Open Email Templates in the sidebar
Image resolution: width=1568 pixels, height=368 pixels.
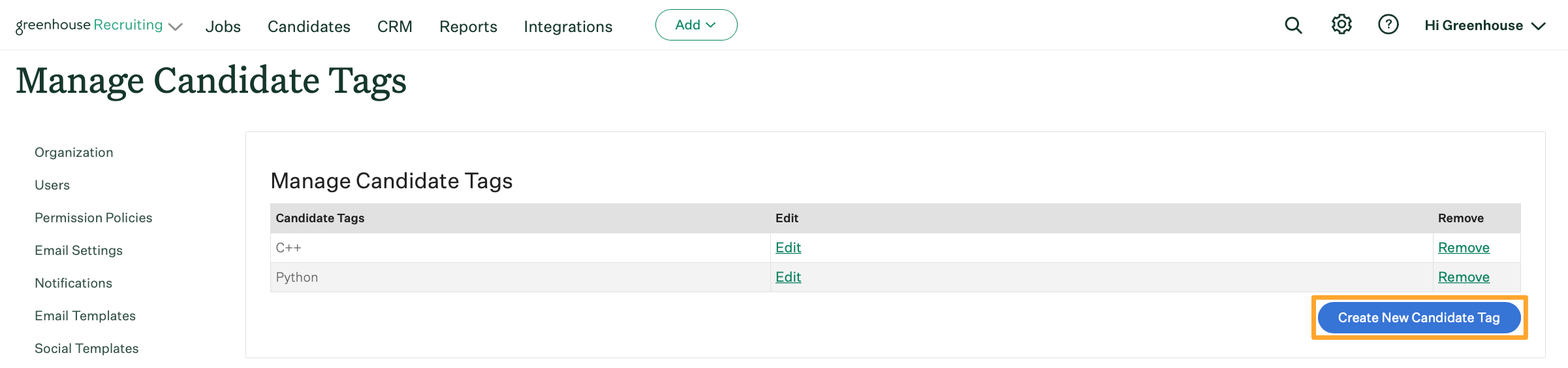pos(85,316)
